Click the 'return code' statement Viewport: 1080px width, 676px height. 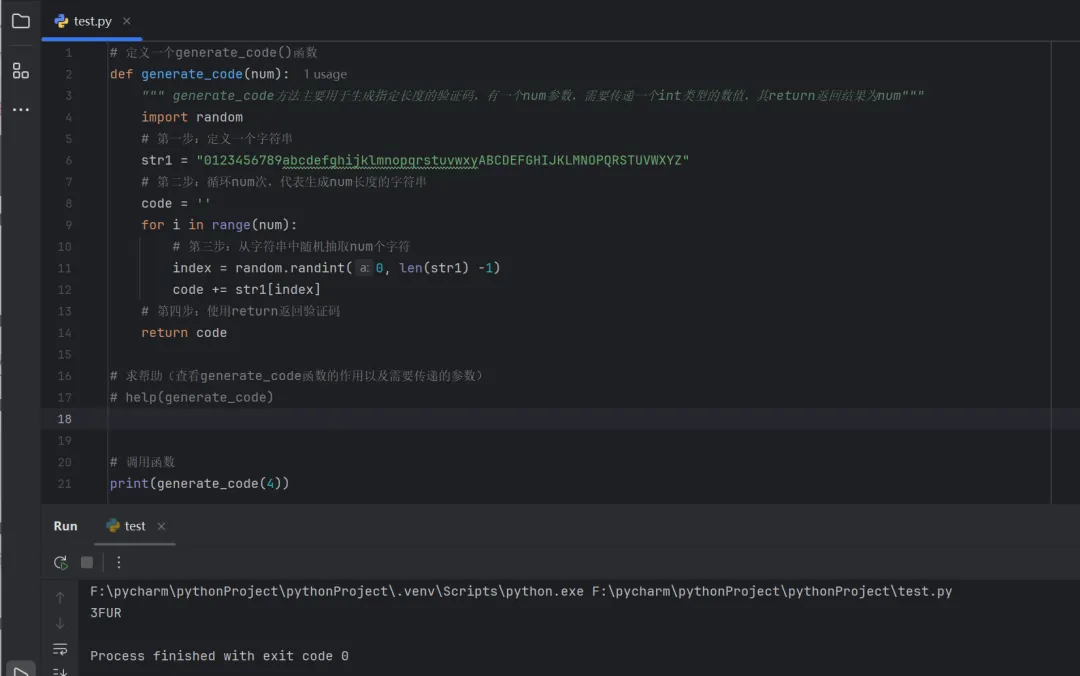[x=184, y=333]
